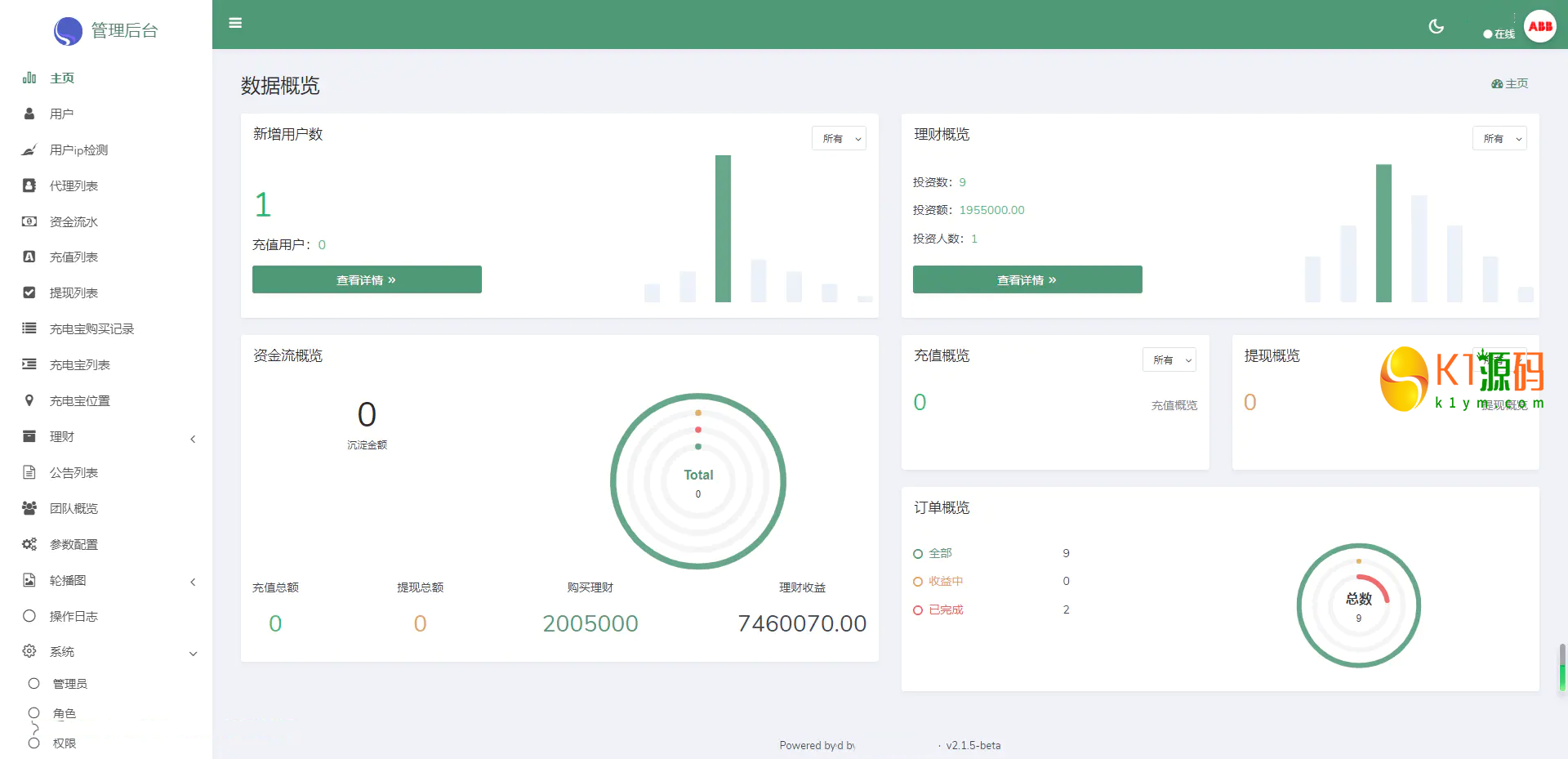
Task: Click the 7460070.00 理财收益 value
Action: (x=802, y=623)
